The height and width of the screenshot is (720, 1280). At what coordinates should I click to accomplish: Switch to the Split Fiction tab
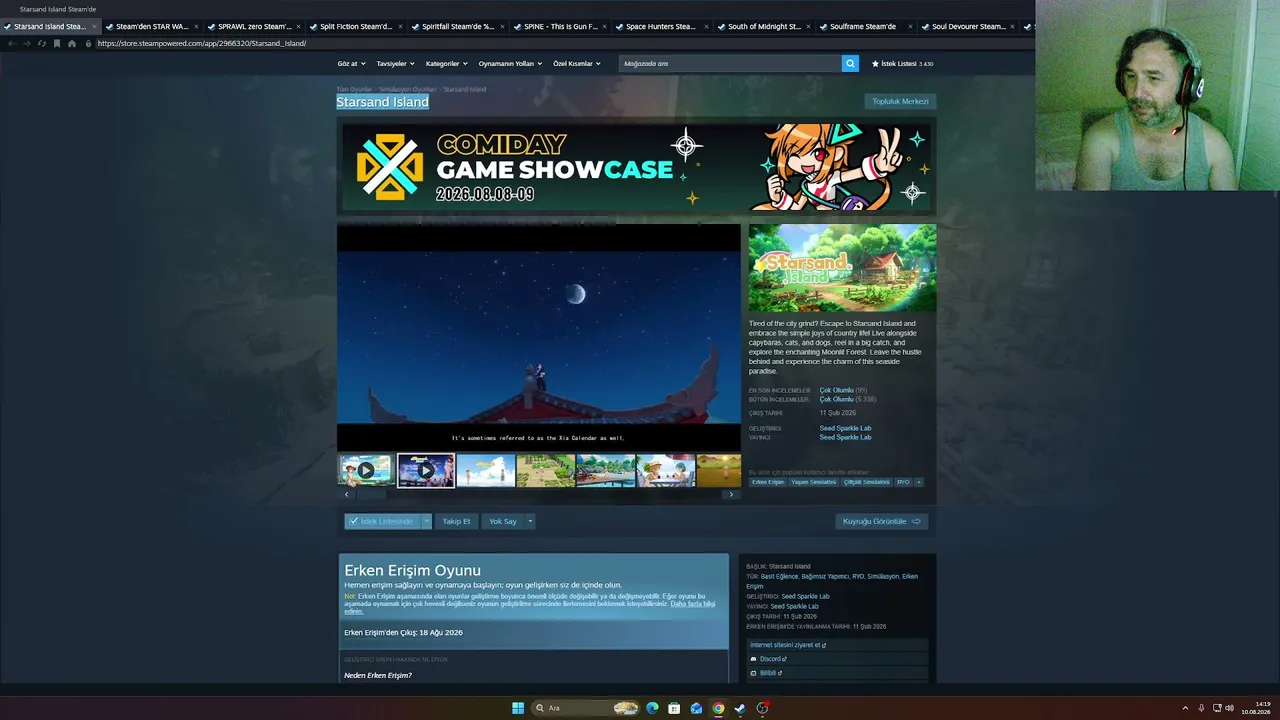pos(355,27)
